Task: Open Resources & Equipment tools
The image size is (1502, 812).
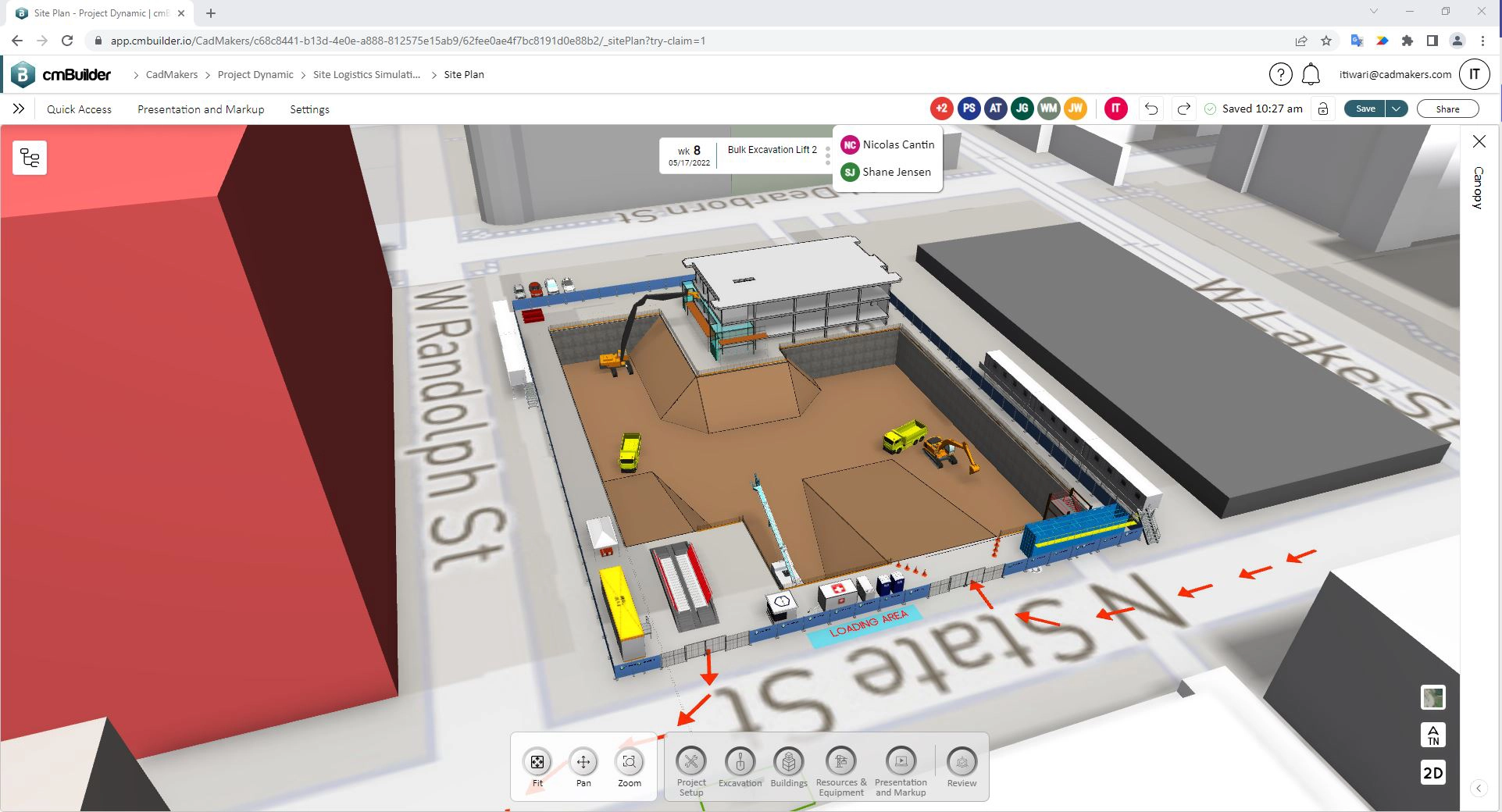Action: tap(840, 762)
